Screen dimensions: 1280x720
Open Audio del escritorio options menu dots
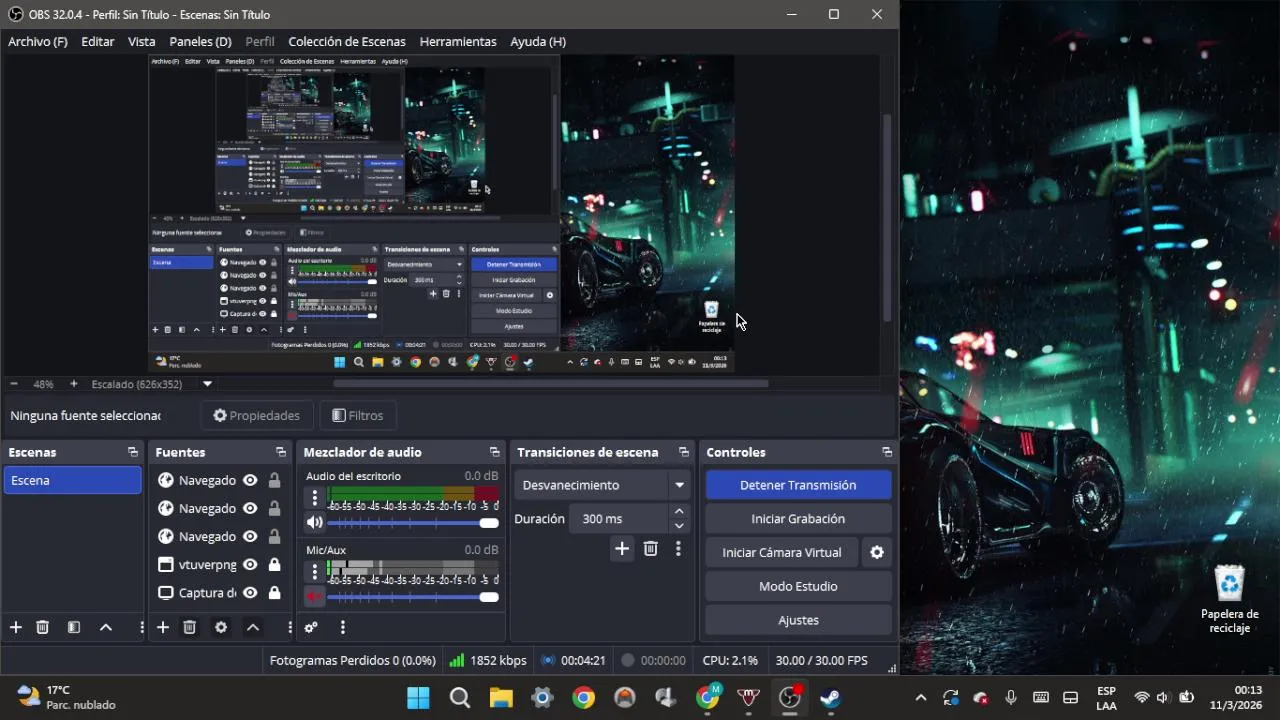pyautogui.click(x=315, y=497)
